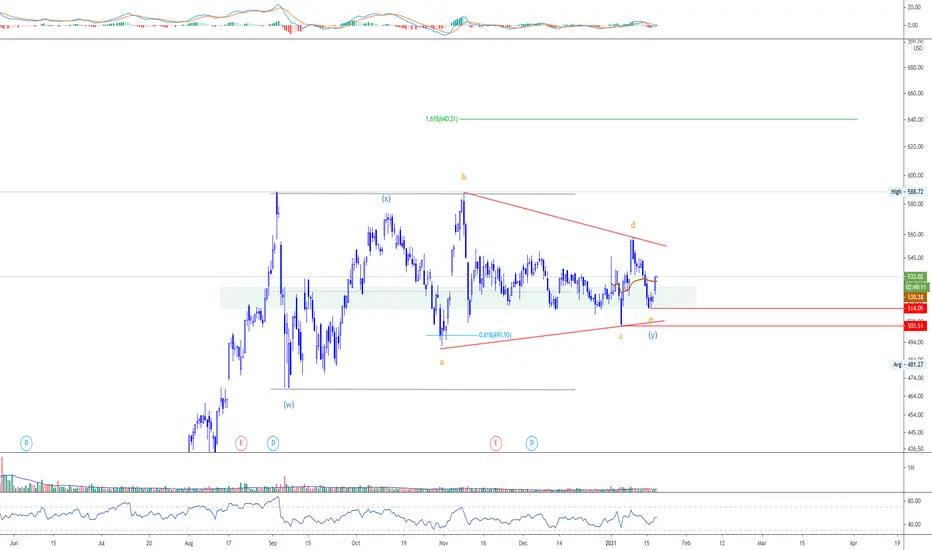Select the 0.618(497.93) Fibonacci label
This screenshot has height=550, width=932.
pos(495,335)
